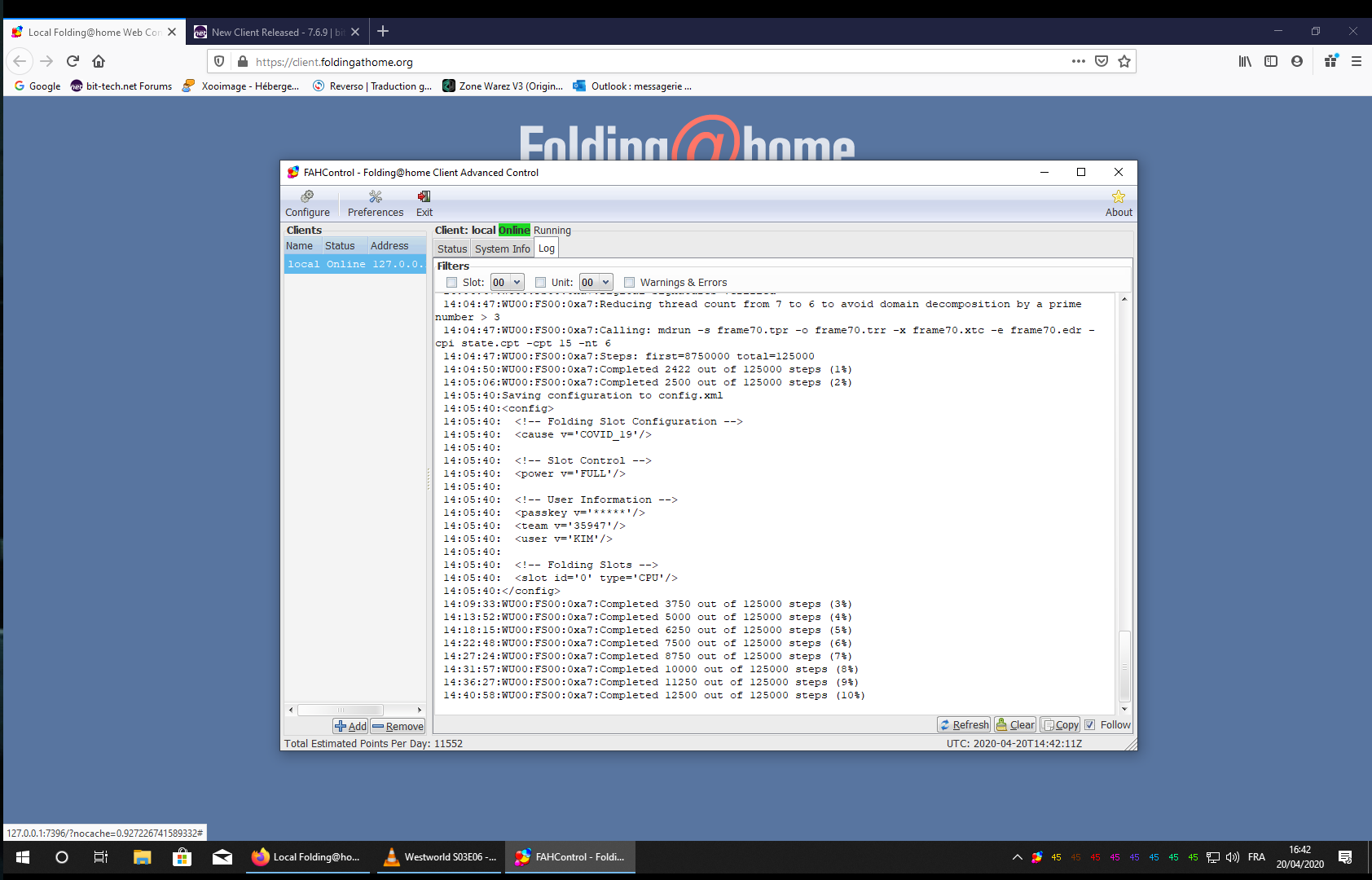This screenshot has width=1372, height=880.
Task: Open Reverso Traduction bookmark
Action: pos(372,86)
